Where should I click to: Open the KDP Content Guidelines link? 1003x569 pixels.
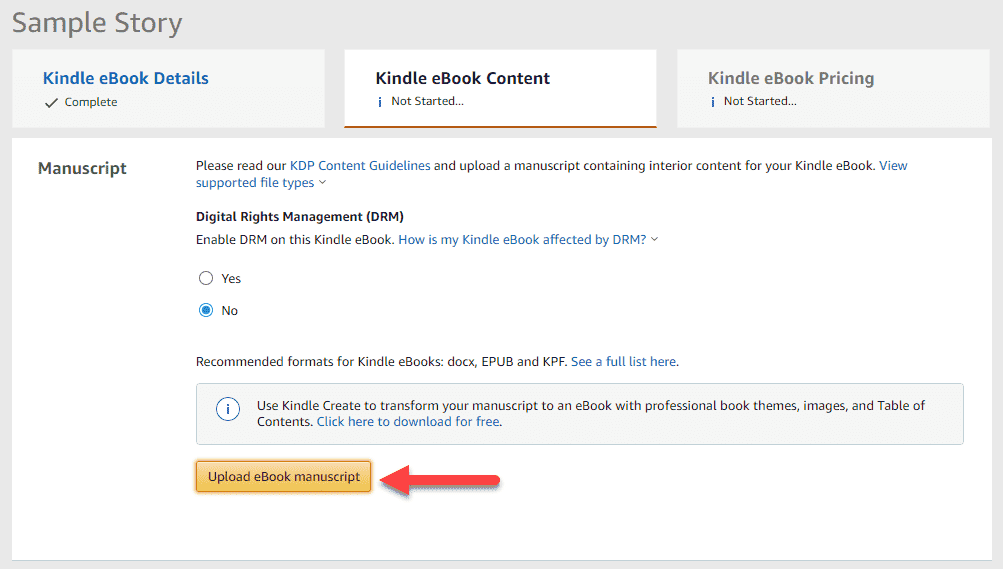tap(360, 166)
